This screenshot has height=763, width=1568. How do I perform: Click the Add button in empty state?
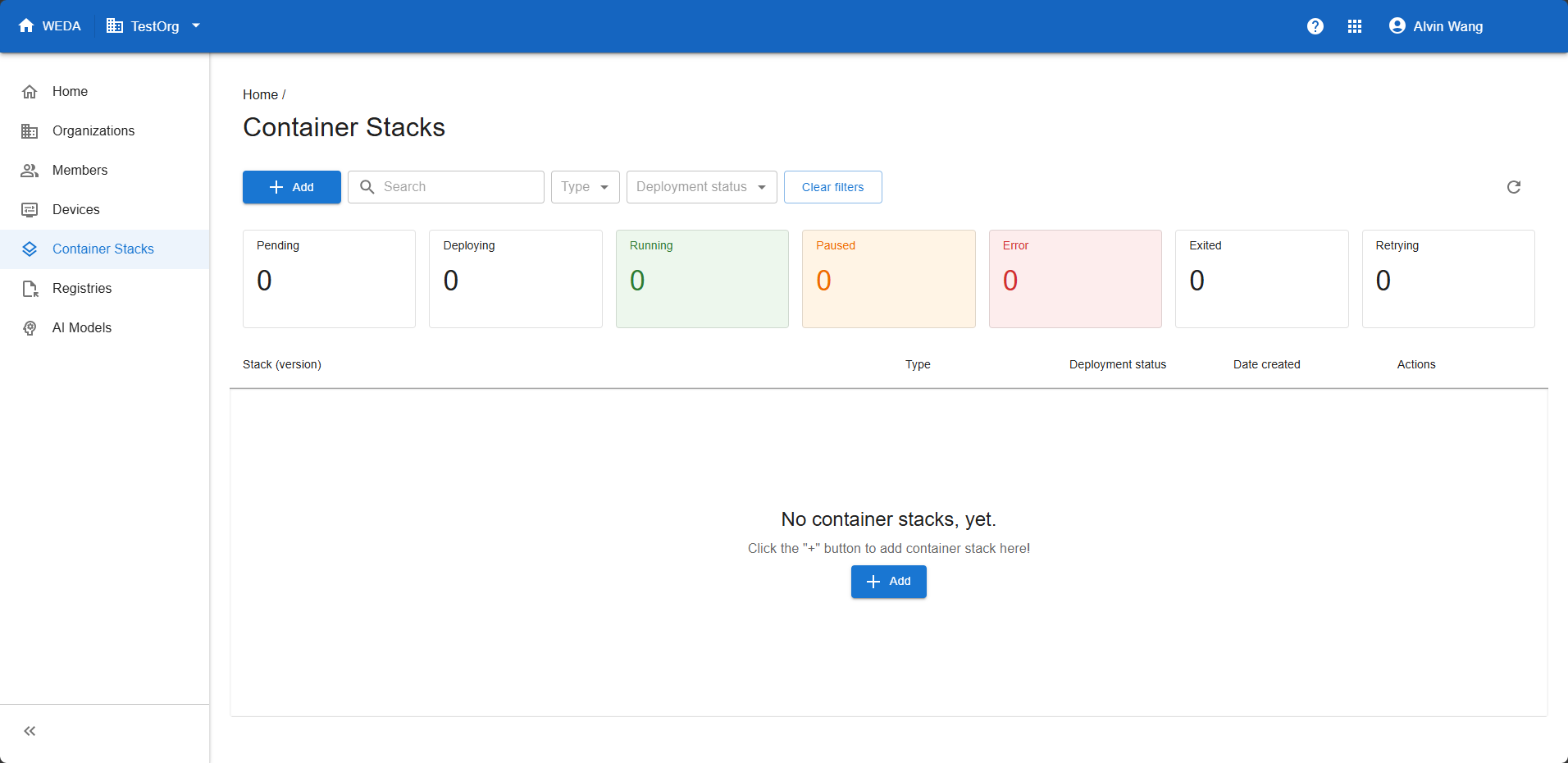(889, 582)
